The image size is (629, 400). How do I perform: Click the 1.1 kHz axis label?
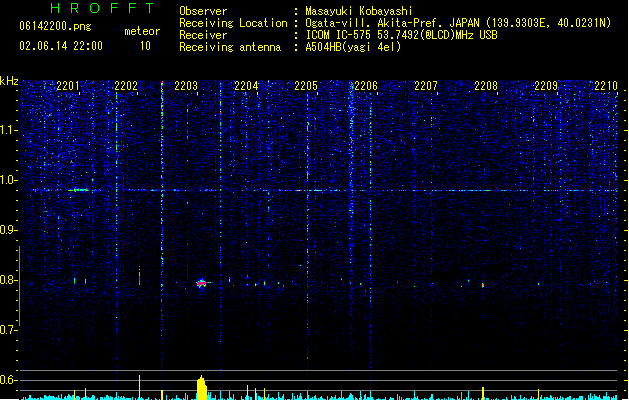point(8,130)
